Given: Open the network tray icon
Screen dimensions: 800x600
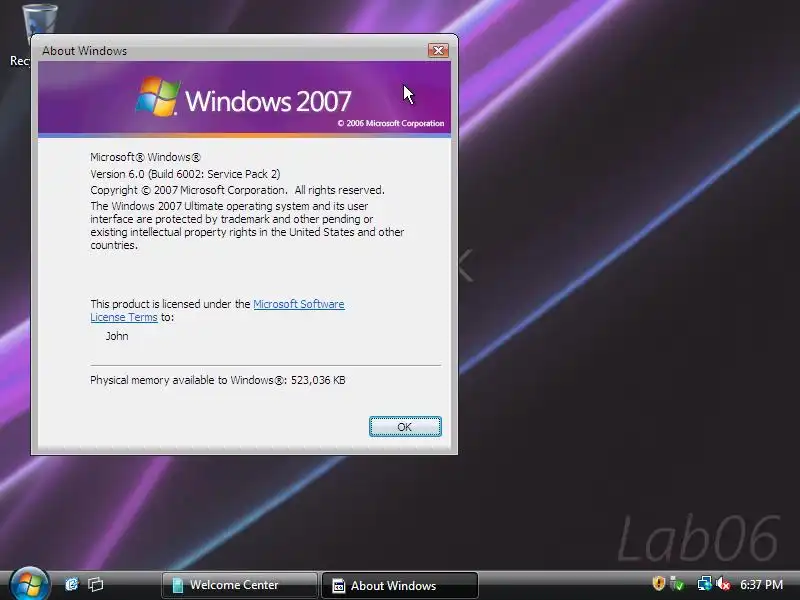Looking at the screenshot, I should point(705,584).
